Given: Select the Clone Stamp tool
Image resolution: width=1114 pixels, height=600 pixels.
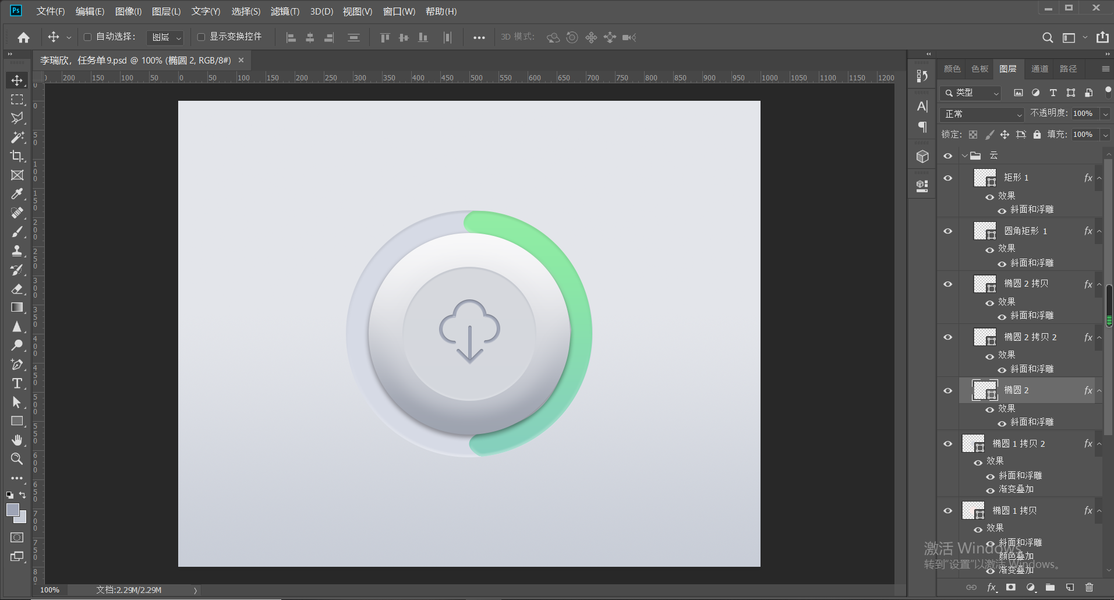Looking at the screenshot, I should click(x=17, y=251).
